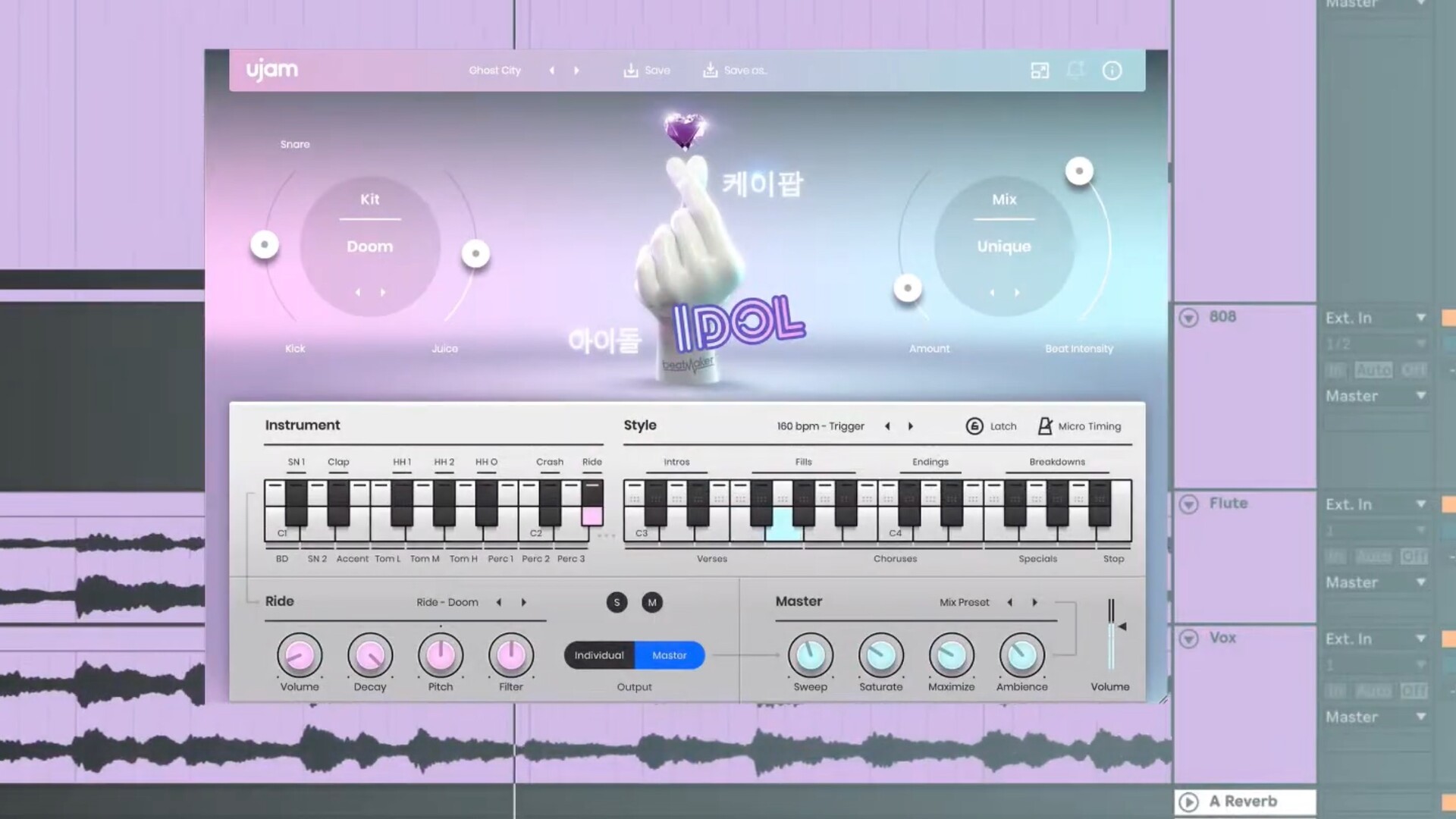
Task: Click the Ride Decay knob
Action: point(370,655)
